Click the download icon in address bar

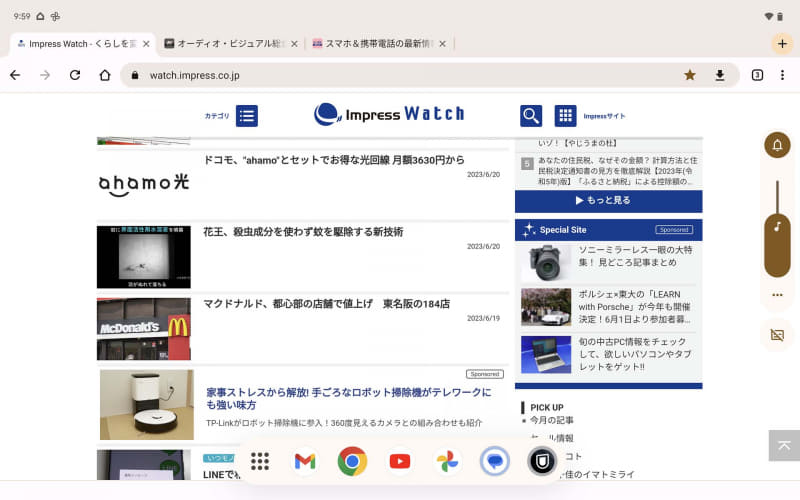click(x=719, y=75)
